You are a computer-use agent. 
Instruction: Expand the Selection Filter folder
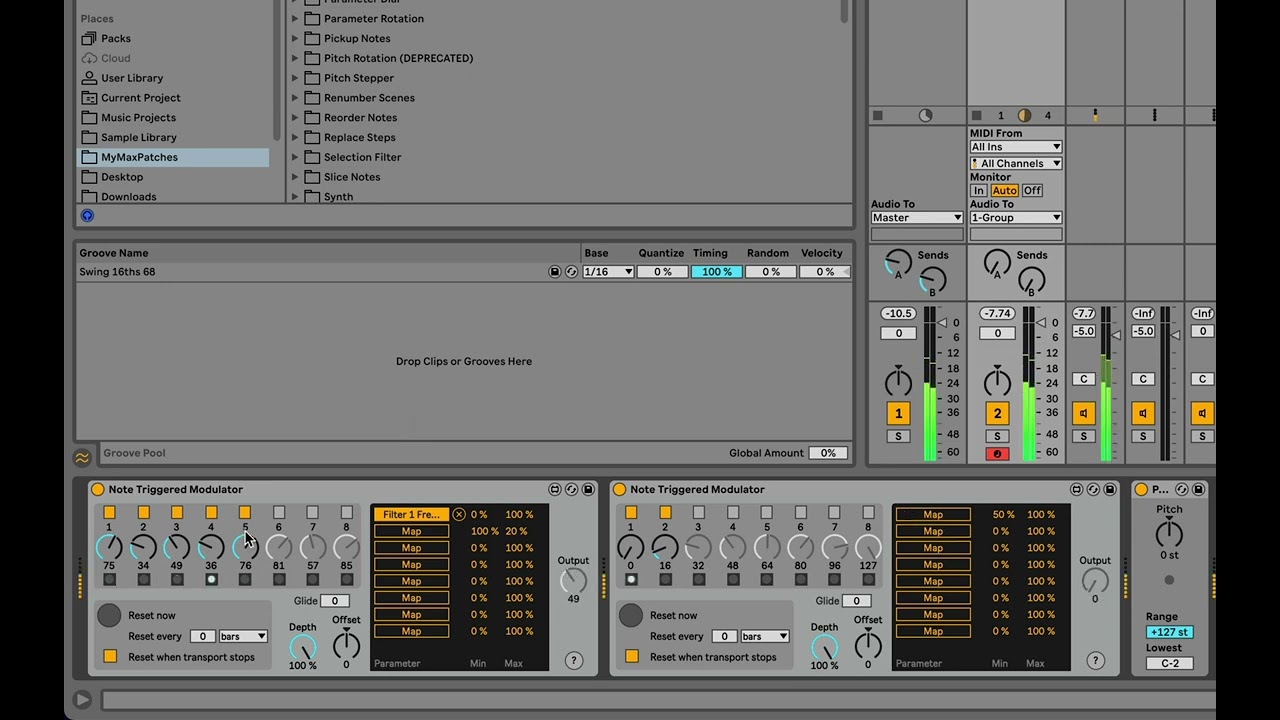point(295,157)
